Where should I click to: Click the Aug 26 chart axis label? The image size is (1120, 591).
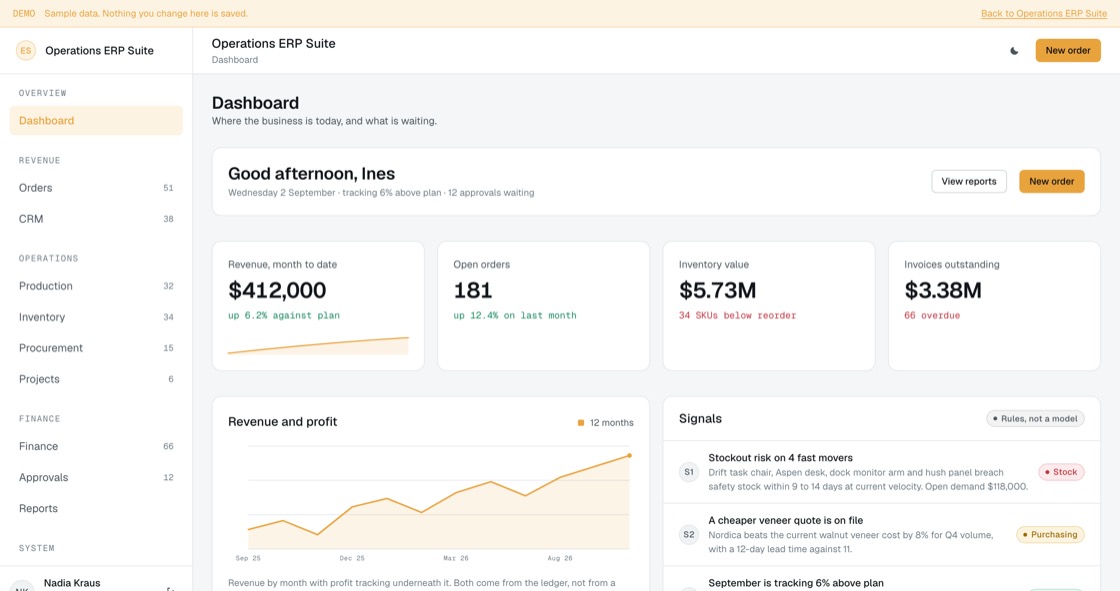[559, 558]
